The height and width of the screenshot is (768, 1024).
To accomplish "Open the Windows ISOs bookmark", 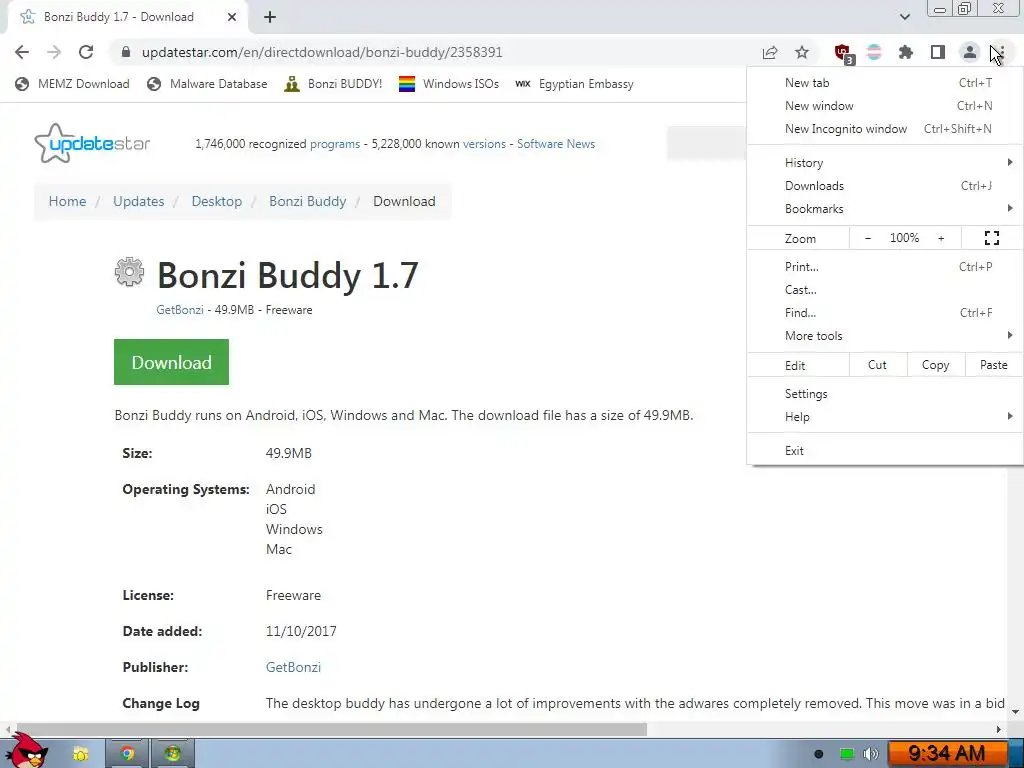I will 449,84.
